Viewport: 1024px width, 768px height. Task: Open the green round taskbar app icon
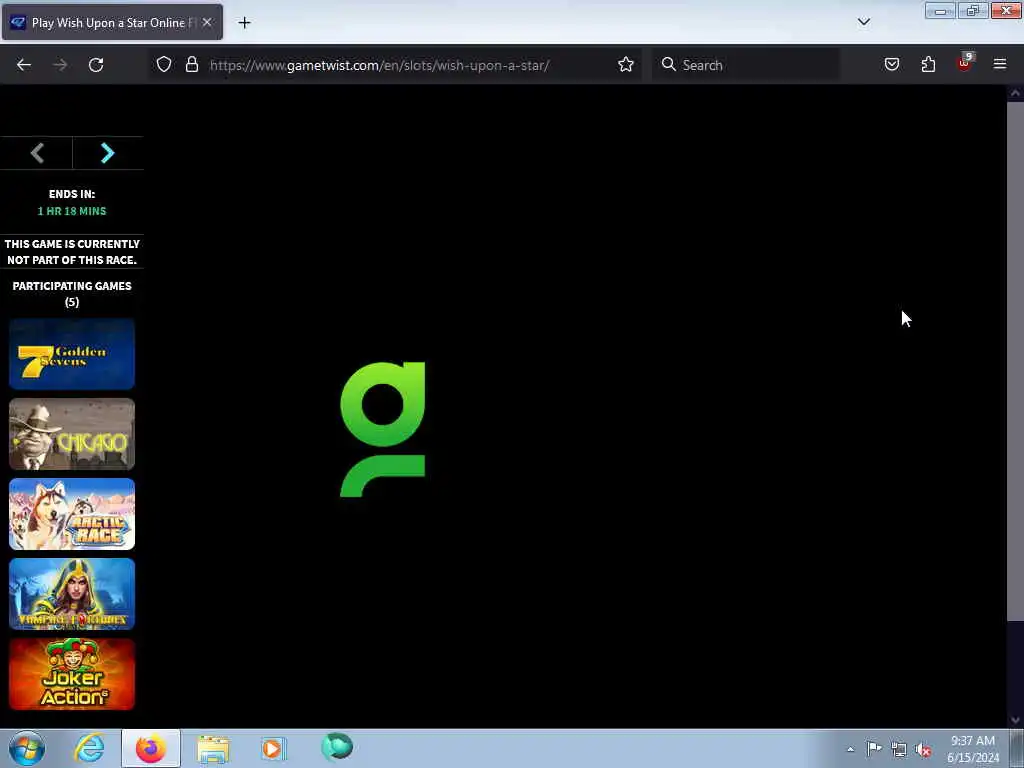tap(337, 746)
